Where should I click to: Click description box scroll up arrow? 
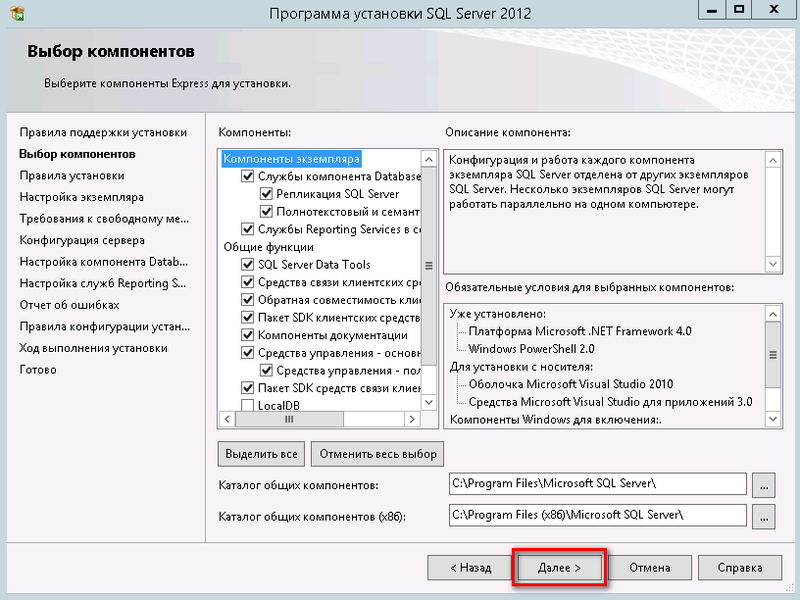click(773, 160)
